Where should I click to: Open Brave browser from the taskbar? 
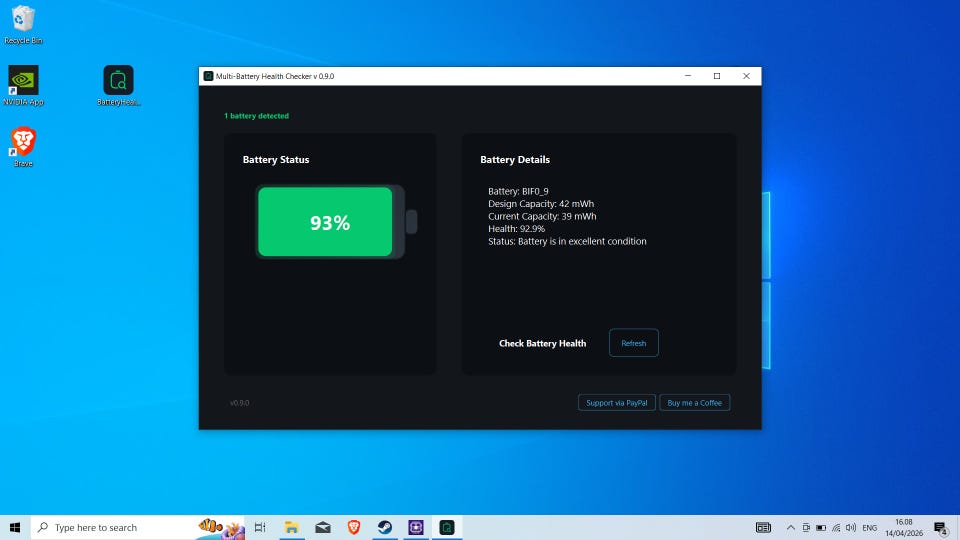[x=354, y=527]
